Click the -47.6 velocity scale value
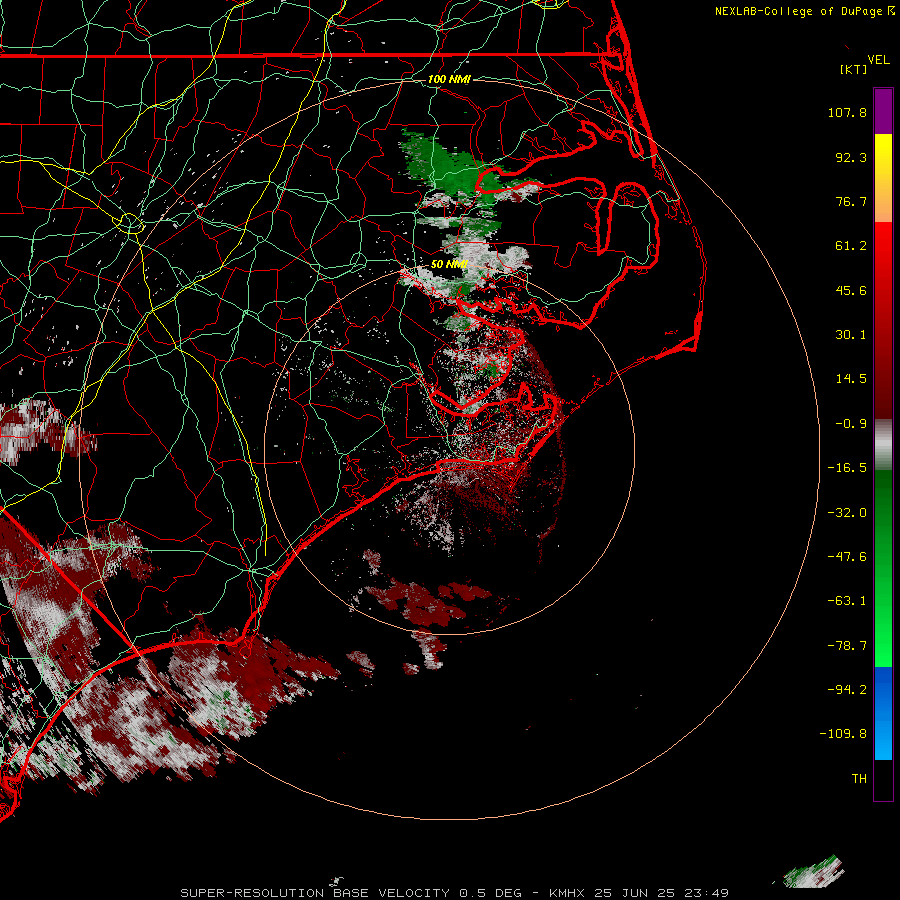 (847, 556)
